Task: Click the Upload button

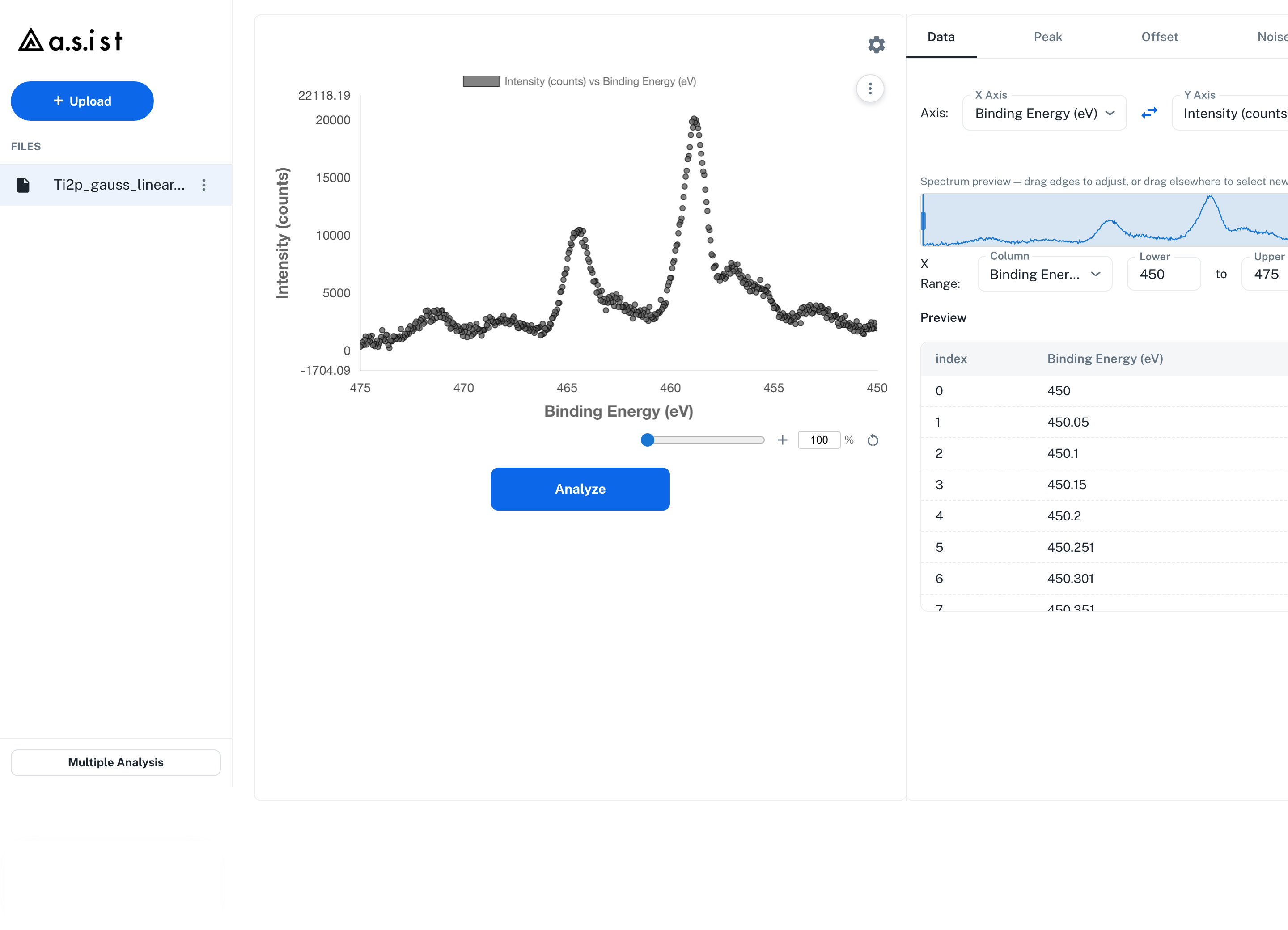Action: click(82, 101)
